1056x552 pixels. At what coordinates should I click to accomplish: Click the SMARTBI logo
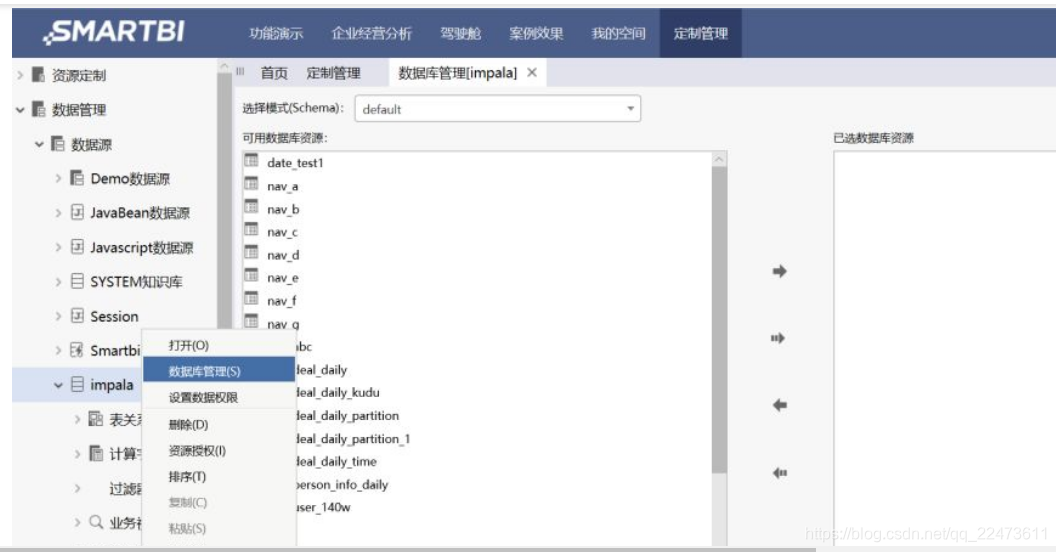113,32
